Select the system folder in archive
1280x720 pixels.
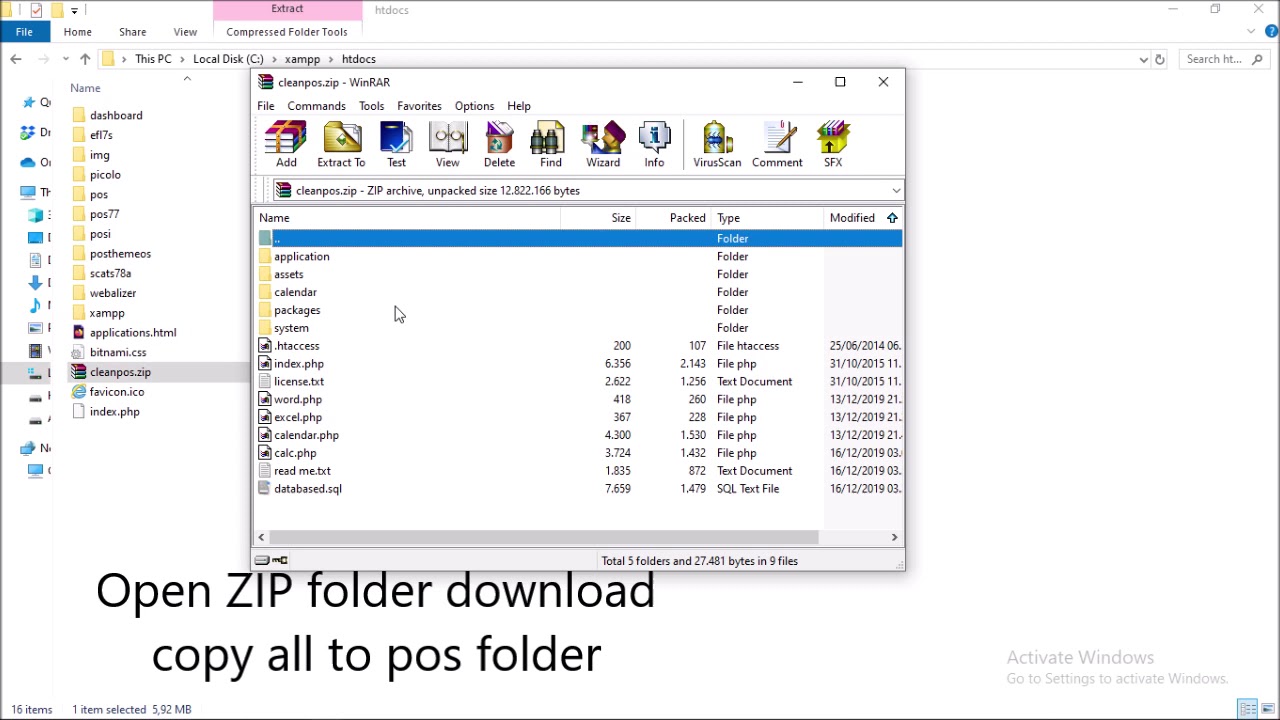pos(291,328)
